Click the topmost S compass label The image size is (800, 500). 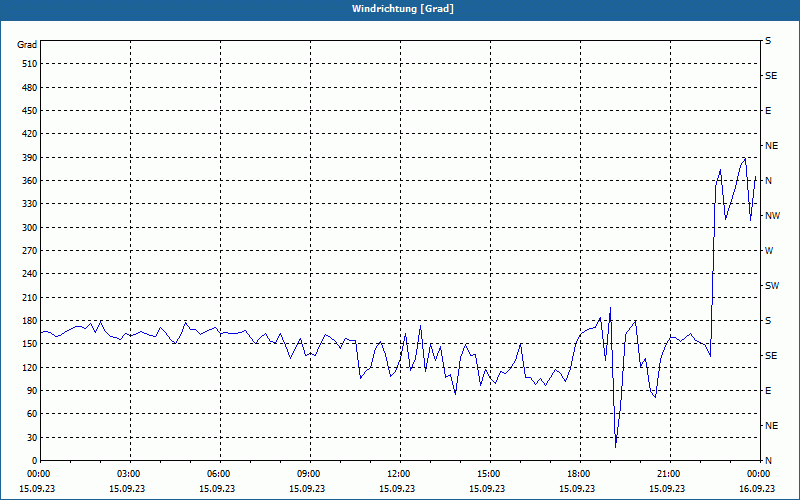768,41
